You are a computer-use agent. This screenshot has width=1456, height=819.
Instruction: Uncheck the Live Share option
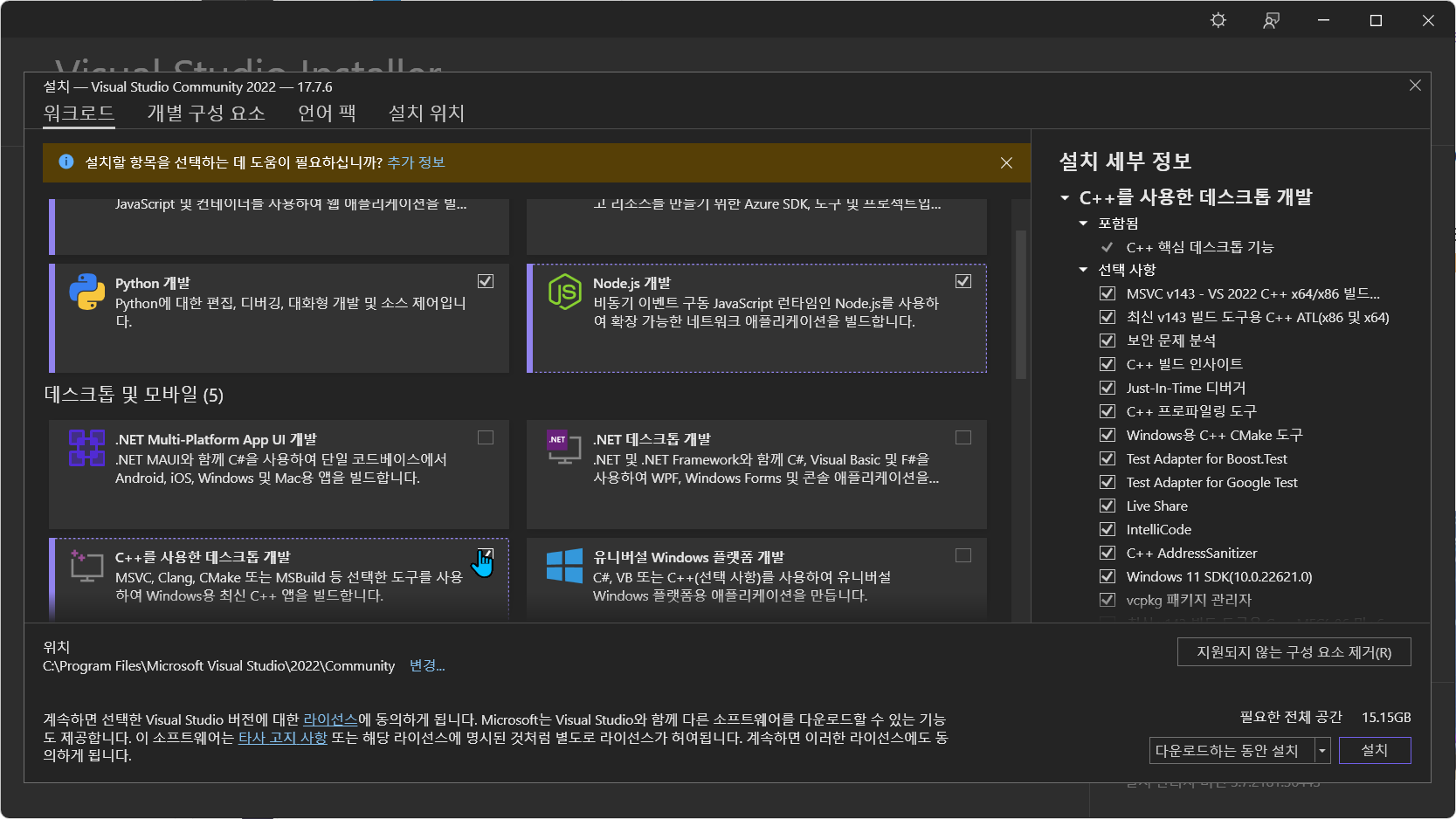click(1108, 506)
